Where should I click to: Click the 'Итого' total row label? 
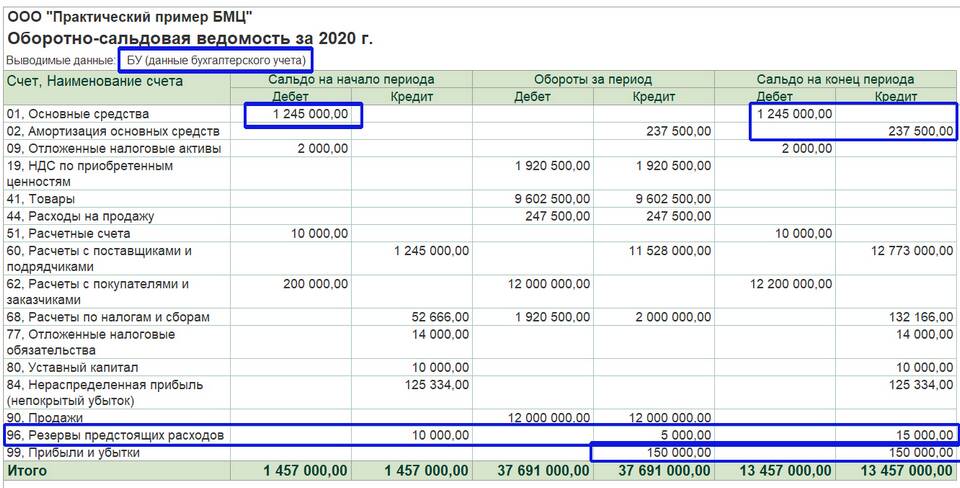pos(27,470)
